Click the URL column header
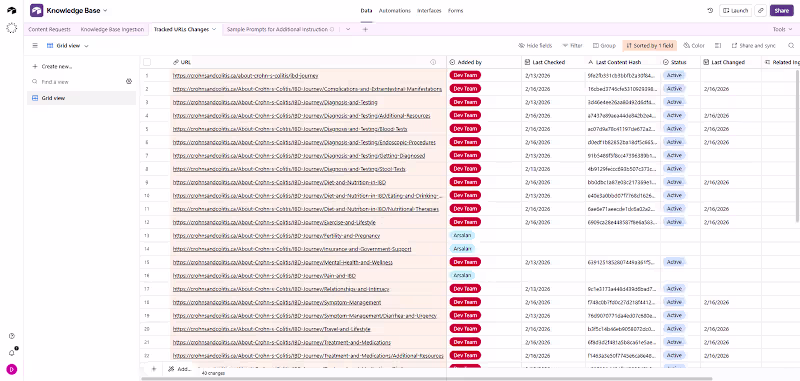This screenshot has width=800, height=381. pos(309,62)
